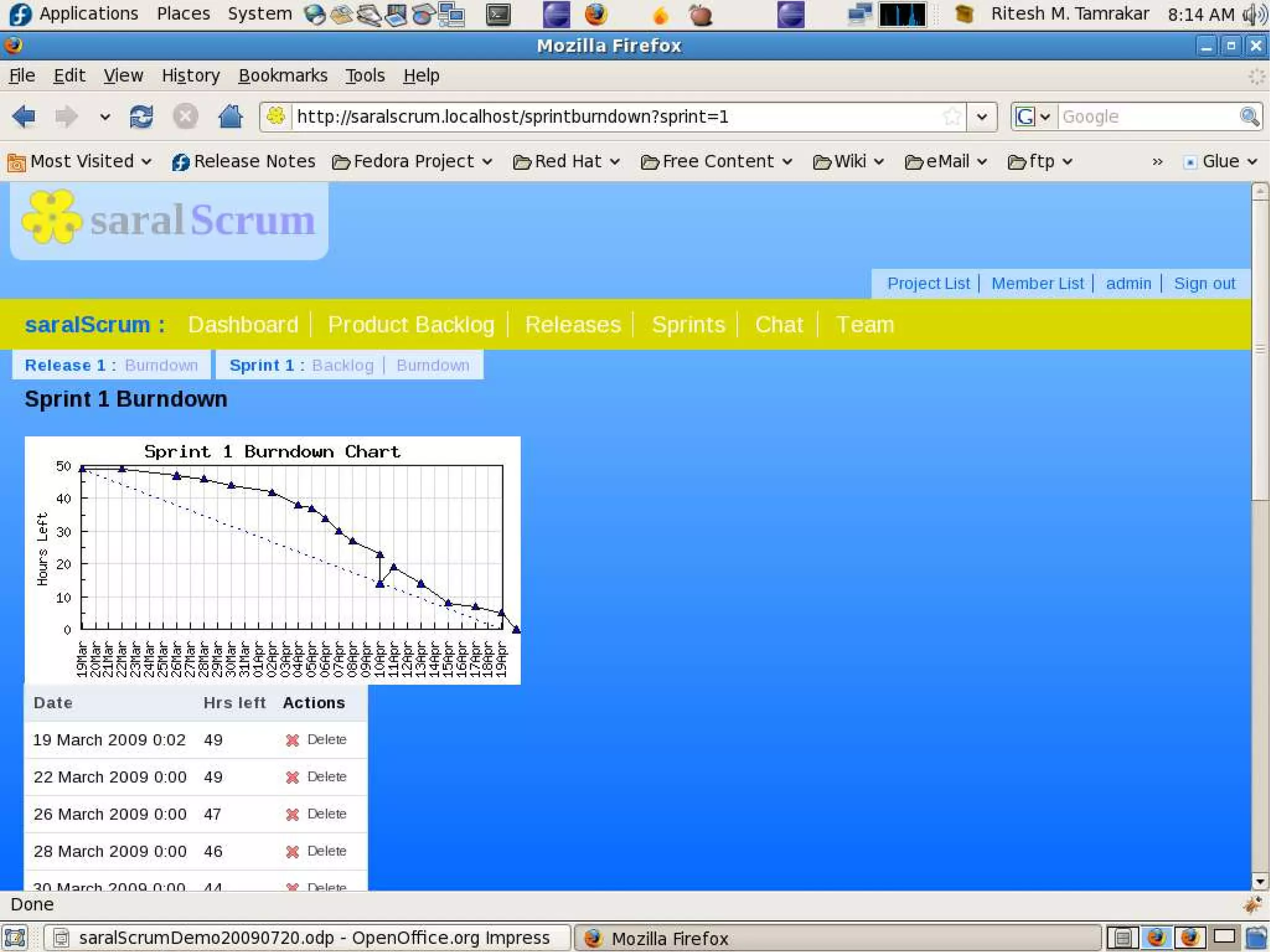Open the Tools menu
Viewport: 1270px width, 952px height.
pos(365,76)
